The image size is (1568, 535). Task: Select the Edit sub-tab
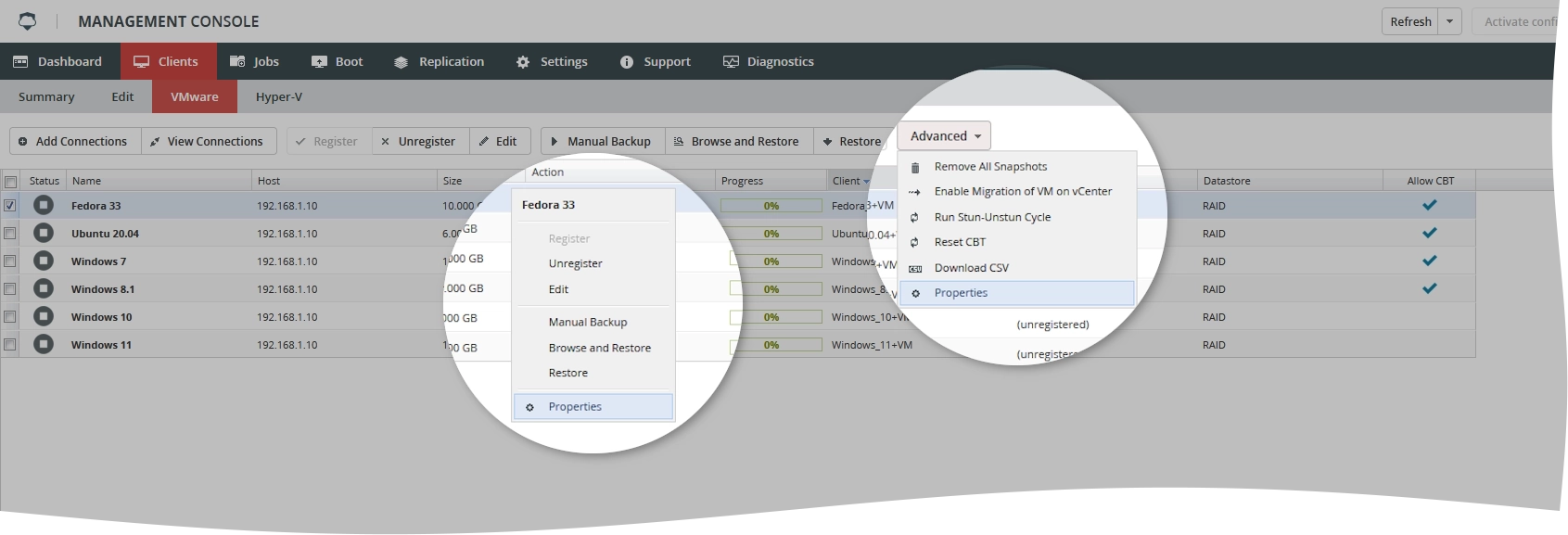(x=122, y=96)
